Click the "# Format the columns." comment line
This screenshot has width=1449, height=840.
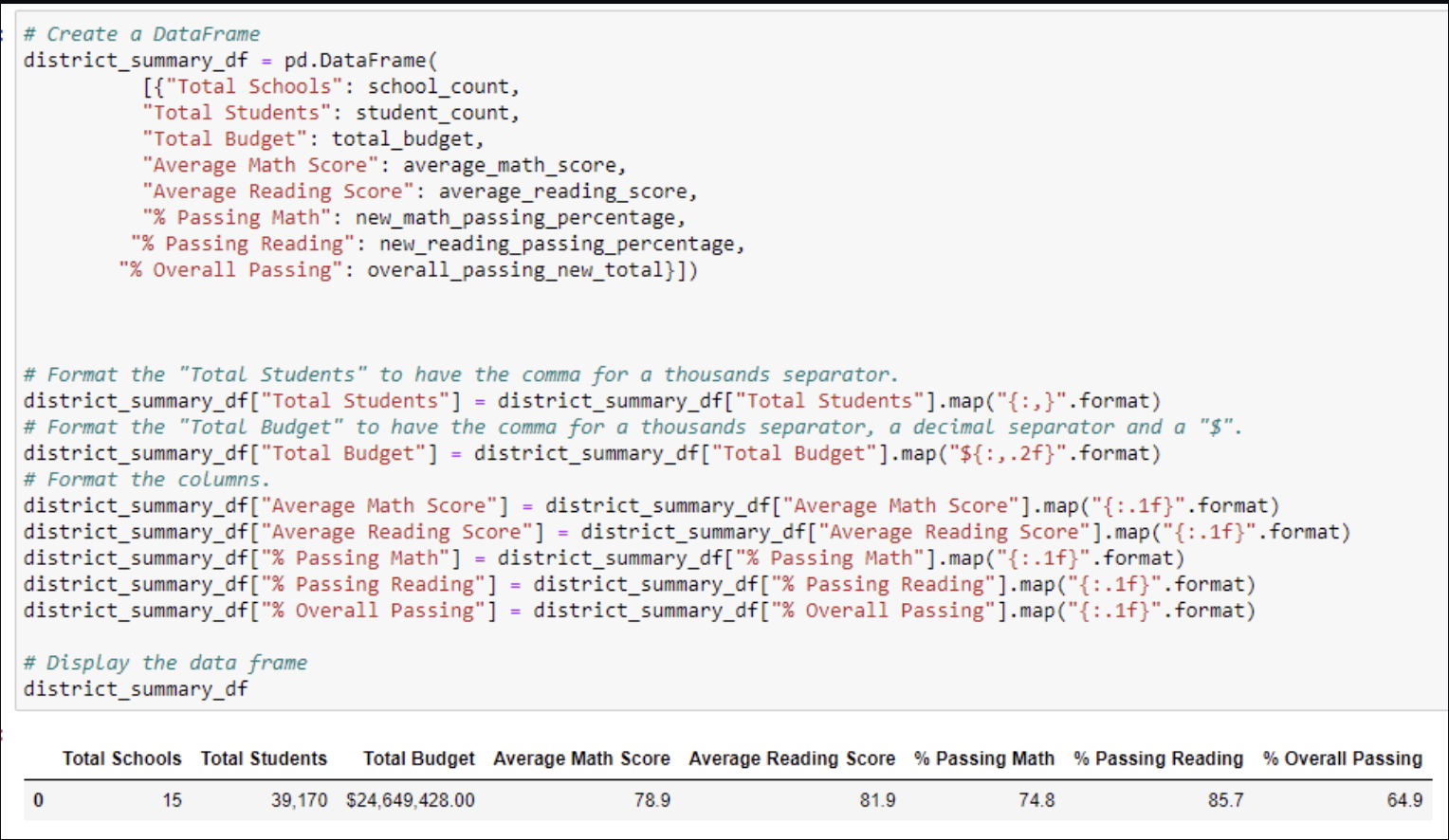(x=147, y=479)
